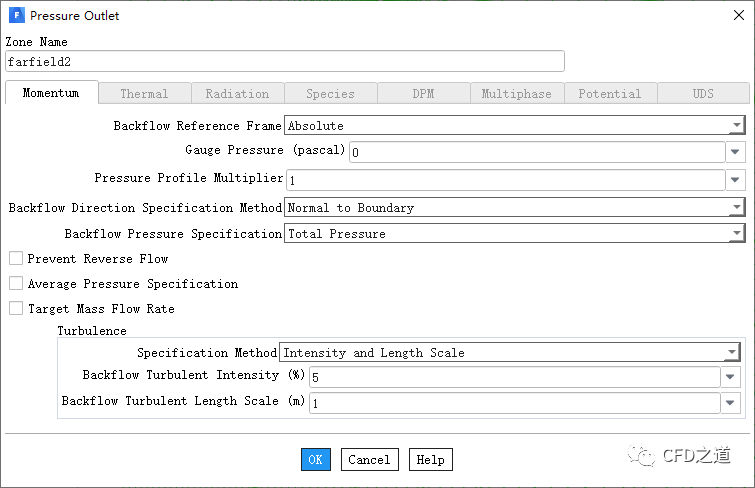
Task: Click Backflow Turbulent Length Scale side arrow
Action: (732, 403)
